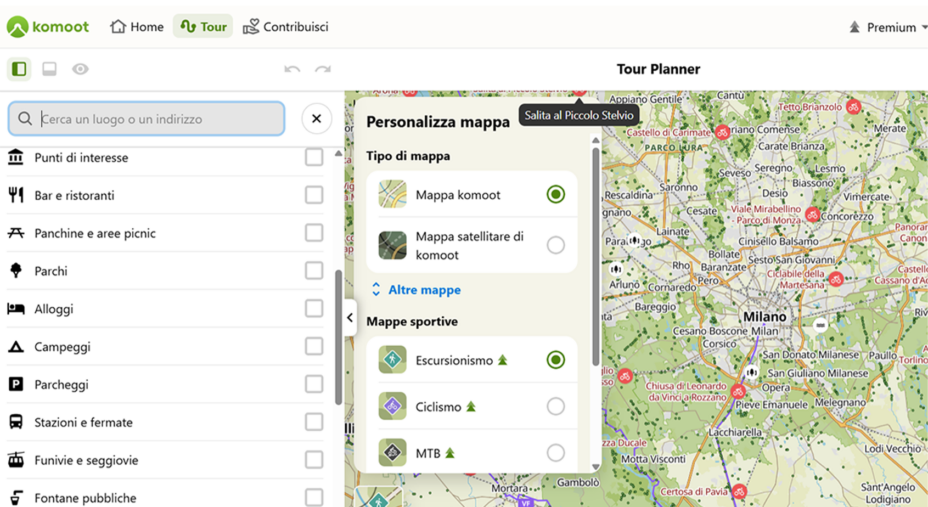This screenshot has width=928, height=507.
Task: Open the Tour menu item
Action: tap(203, 27)
